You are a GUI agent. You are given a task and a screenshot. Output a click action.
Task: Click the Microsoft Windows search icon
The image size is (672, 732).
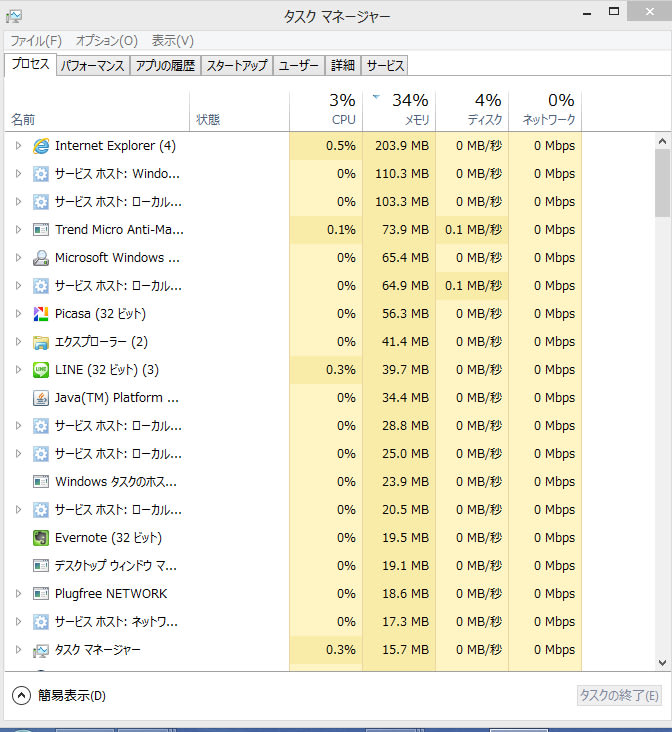(41, 258)
